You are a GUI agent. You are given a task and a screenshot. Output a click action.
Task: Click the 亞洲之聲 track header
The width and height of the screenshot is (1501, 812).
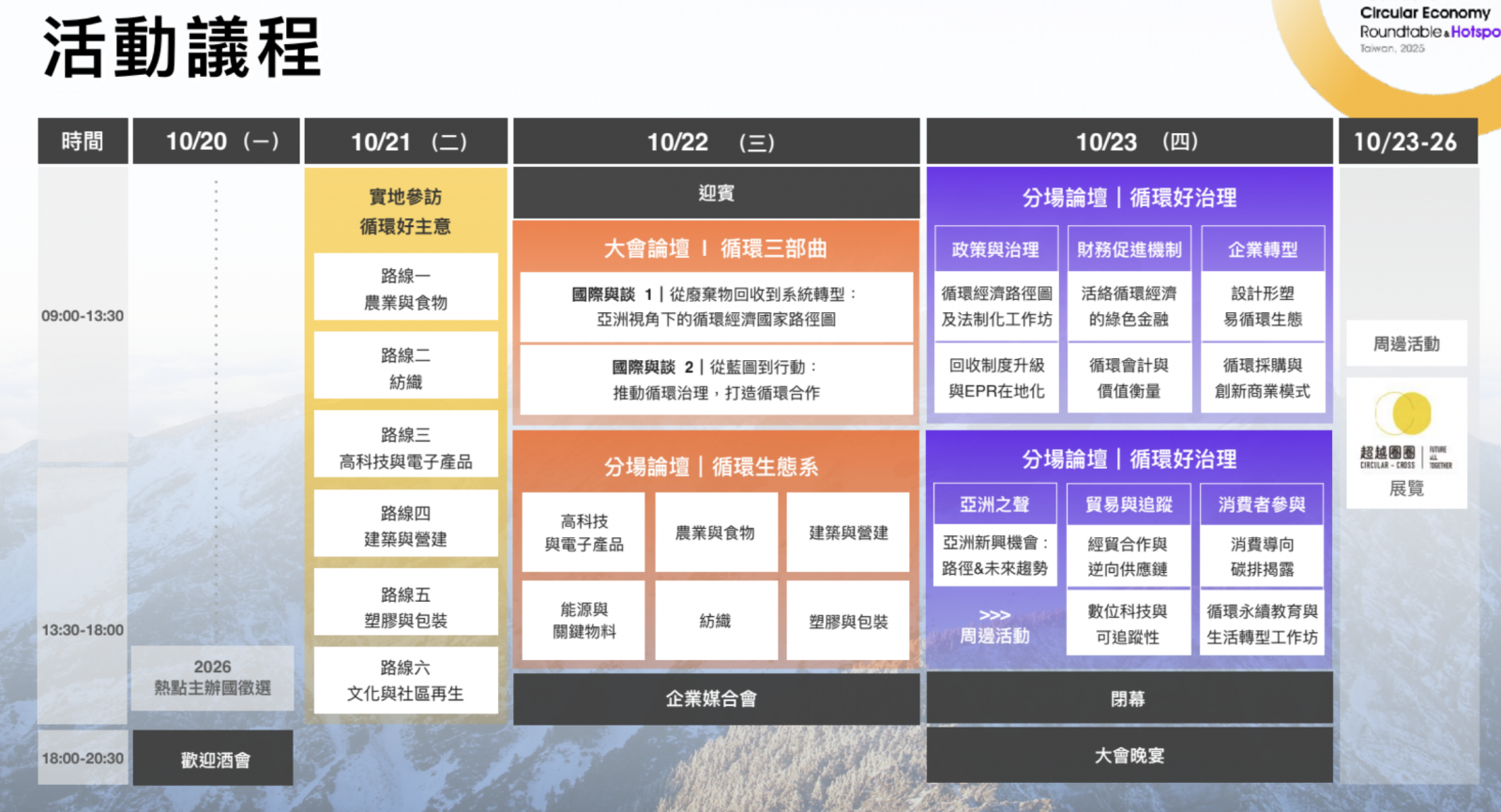pyautogui.click(x=994, y=504)
